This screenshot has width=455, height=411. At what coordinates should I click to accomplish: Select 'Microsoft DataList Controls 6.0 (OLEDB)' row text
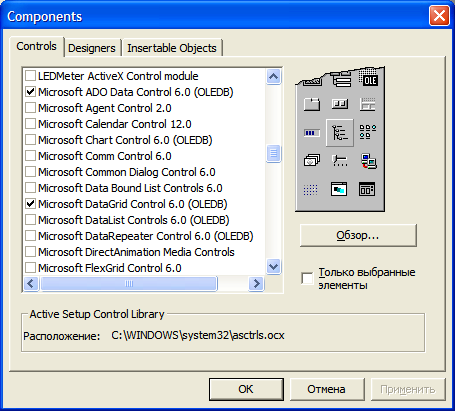[x=134, y=220]
